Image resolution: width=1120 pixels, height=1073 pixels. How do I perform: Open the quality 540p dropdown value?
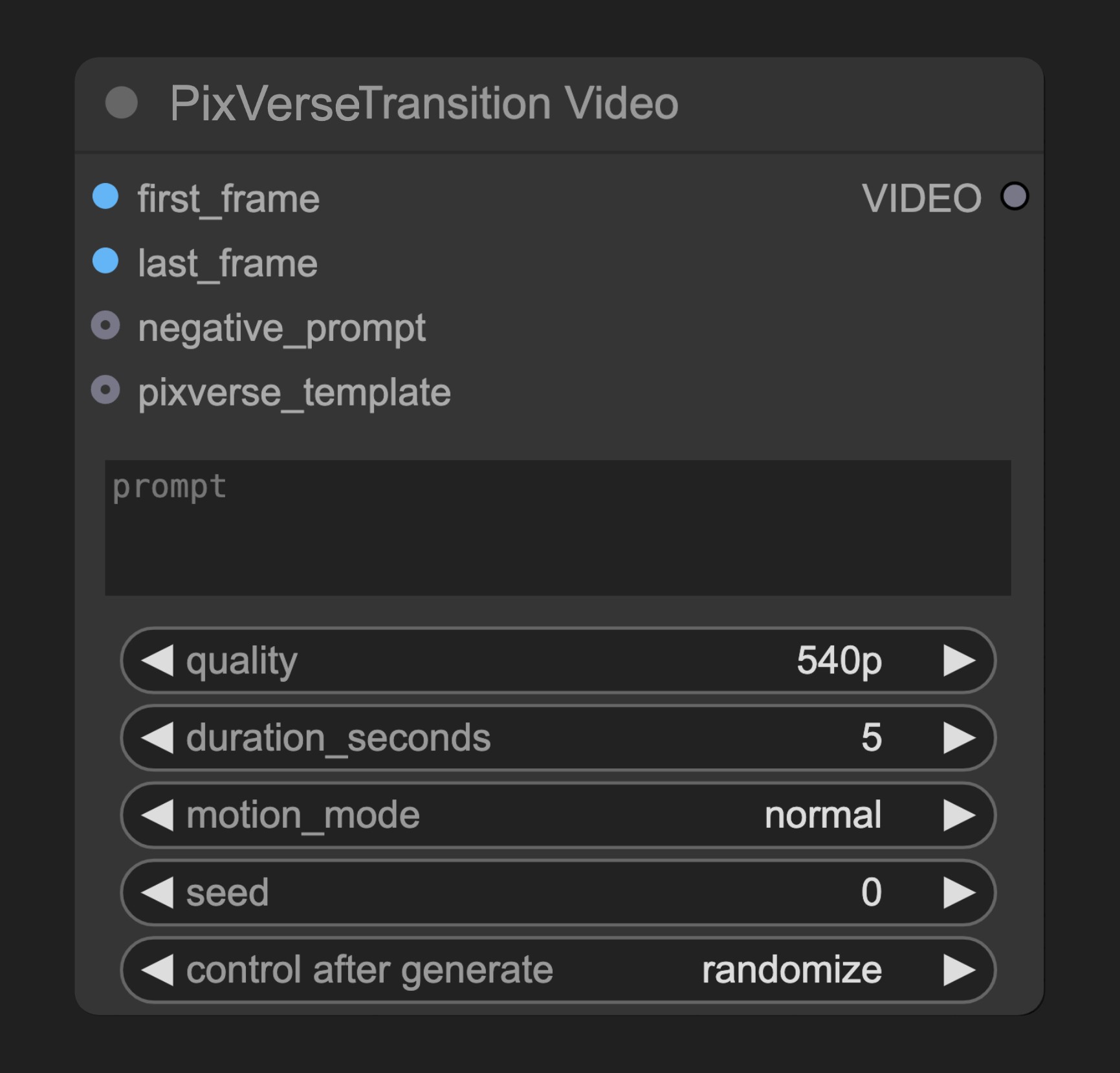839,661
